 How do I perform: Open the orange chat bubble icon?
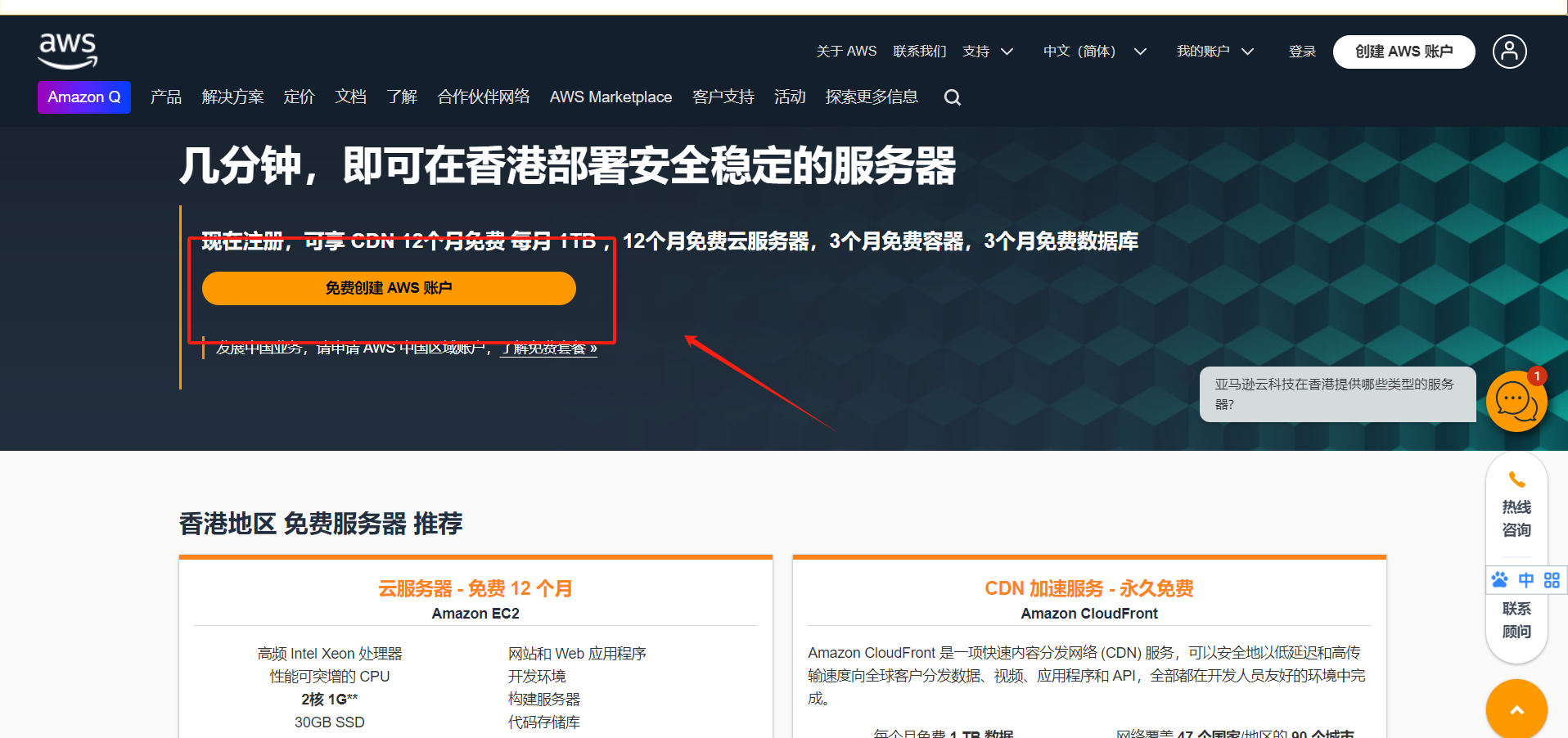(x=1516, y=401)
